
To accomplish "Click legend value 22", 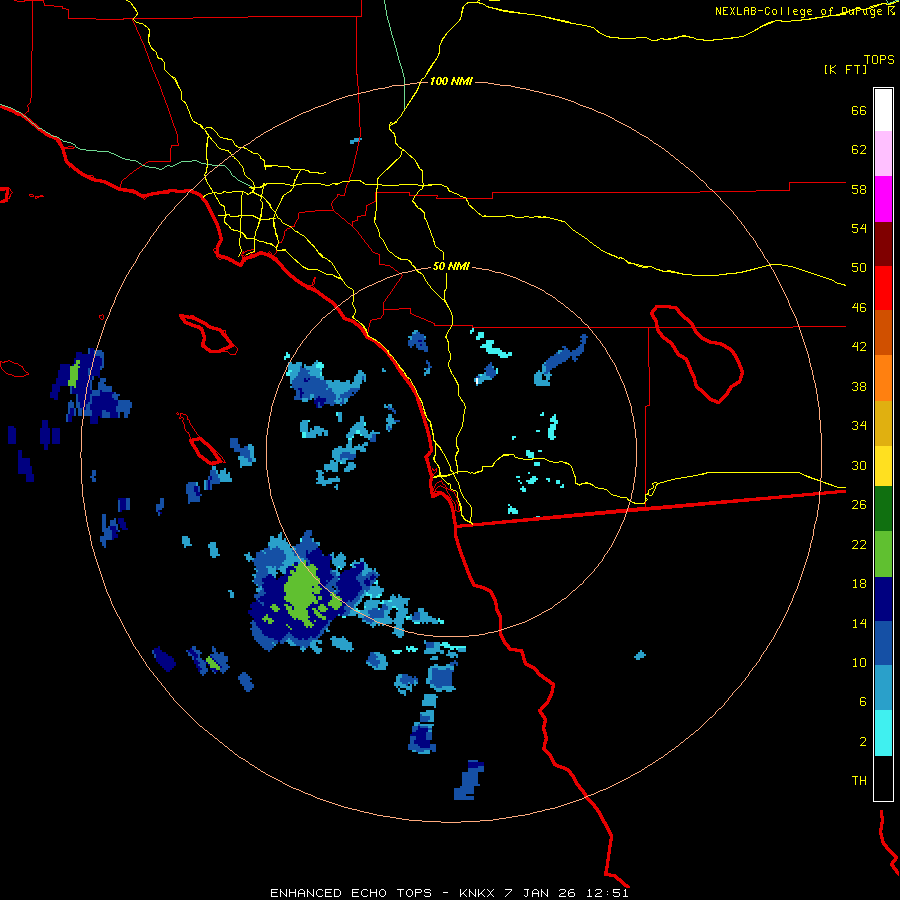I will coord(859,544).
